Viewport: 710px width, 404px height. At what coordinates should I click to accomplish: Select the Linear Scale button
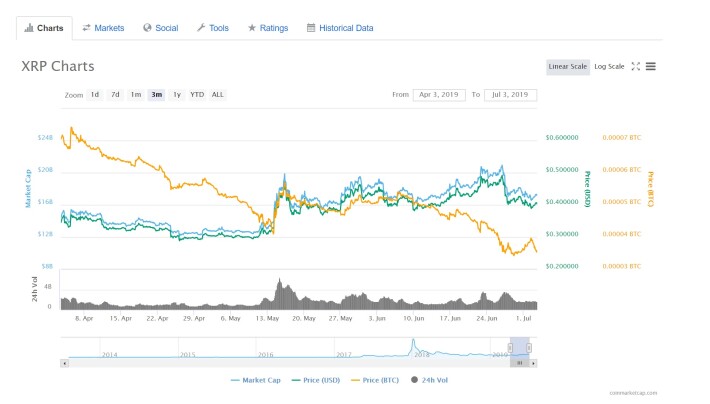568,67
